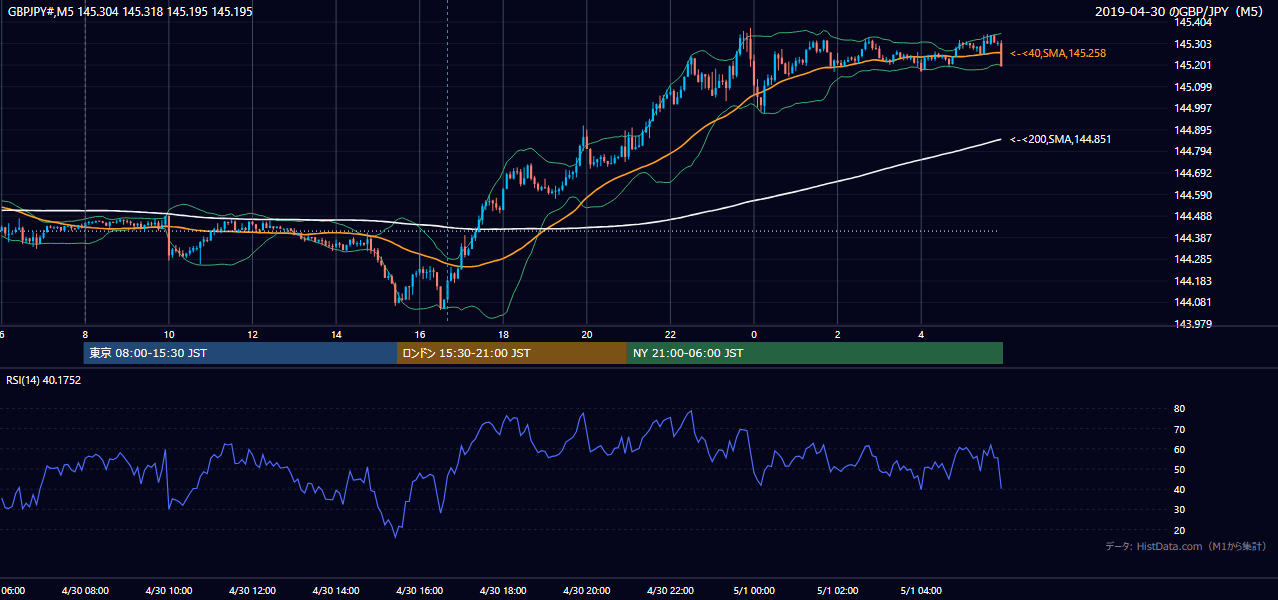Click the RSI 40 level label

click(x=1179, y=489)
